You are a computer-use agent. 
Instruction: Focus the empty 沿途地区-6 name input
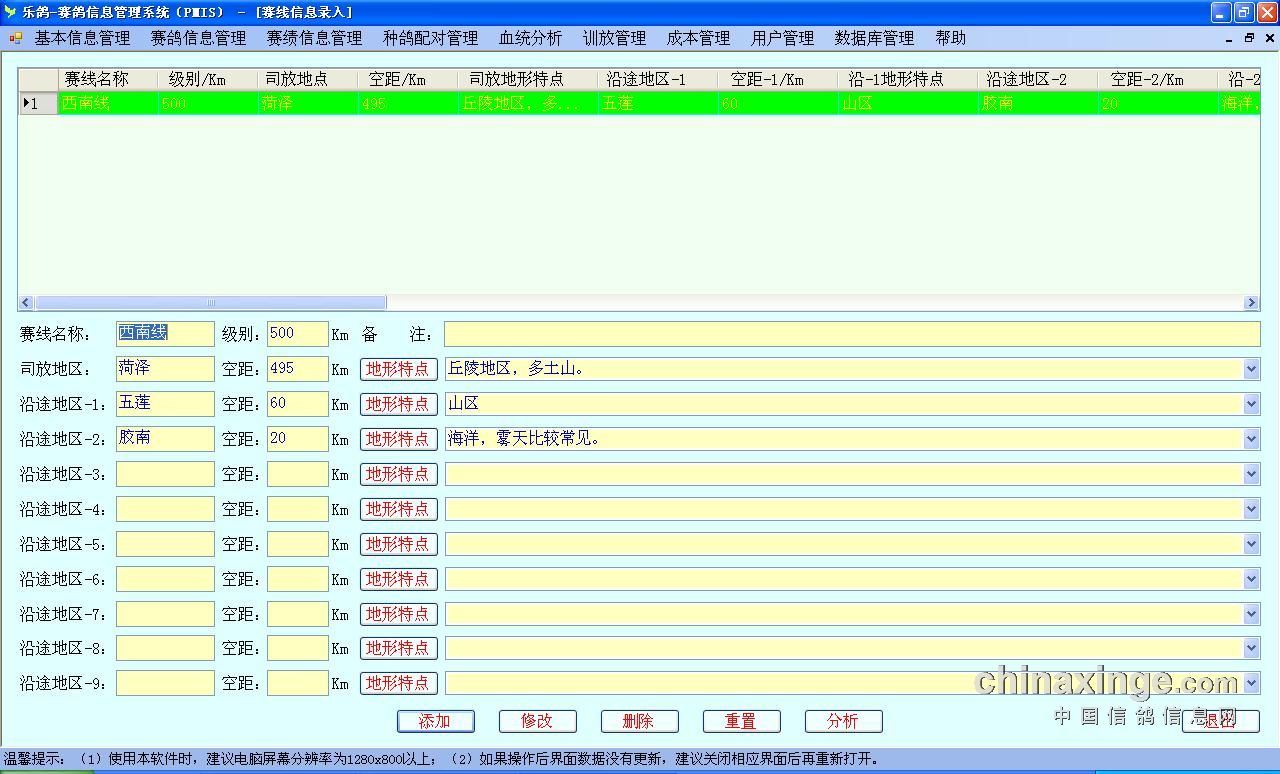point(165,579)
